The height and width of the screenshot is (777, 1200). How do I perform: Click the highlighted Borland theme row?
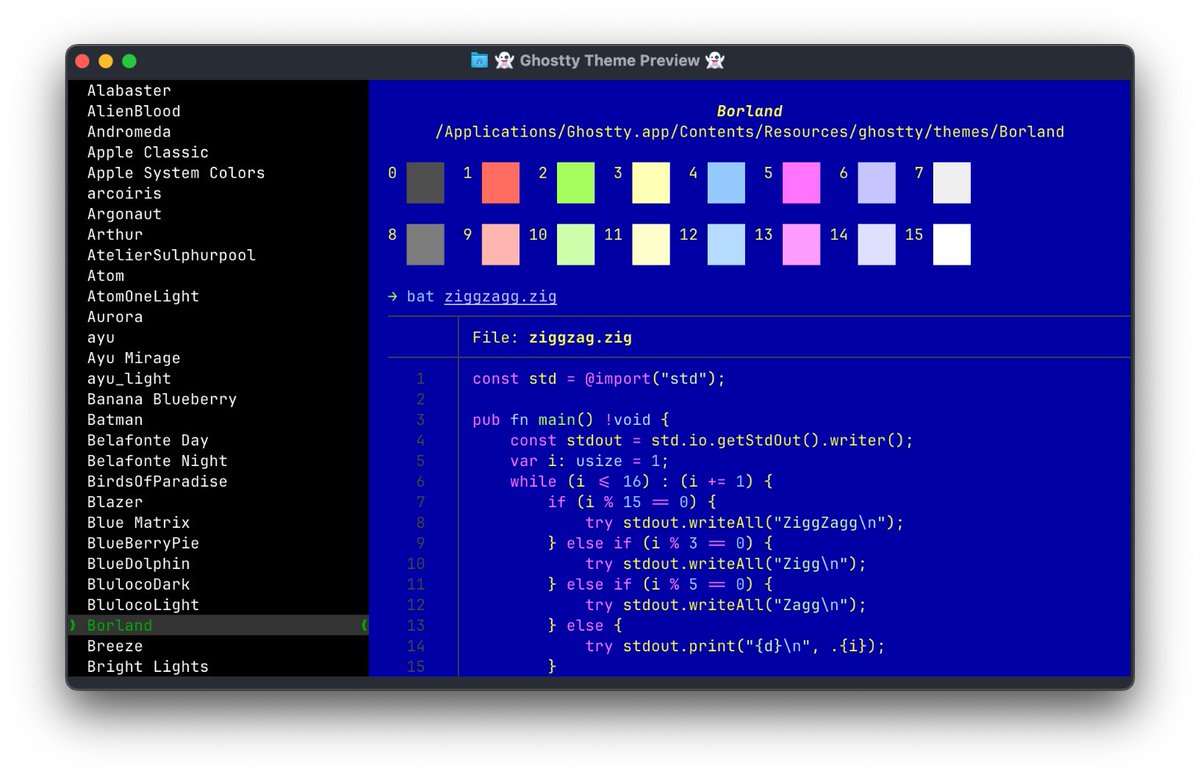(x=218, y=626)
